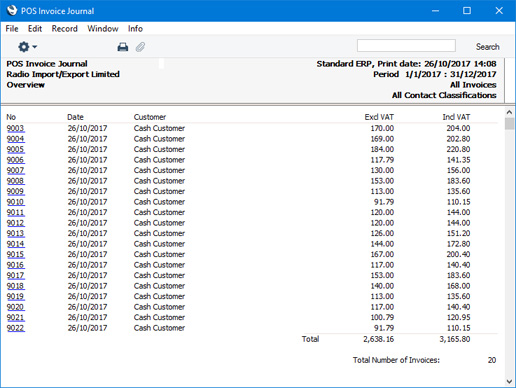Open the Info menu
516x388 pixels.
point(135,29)
